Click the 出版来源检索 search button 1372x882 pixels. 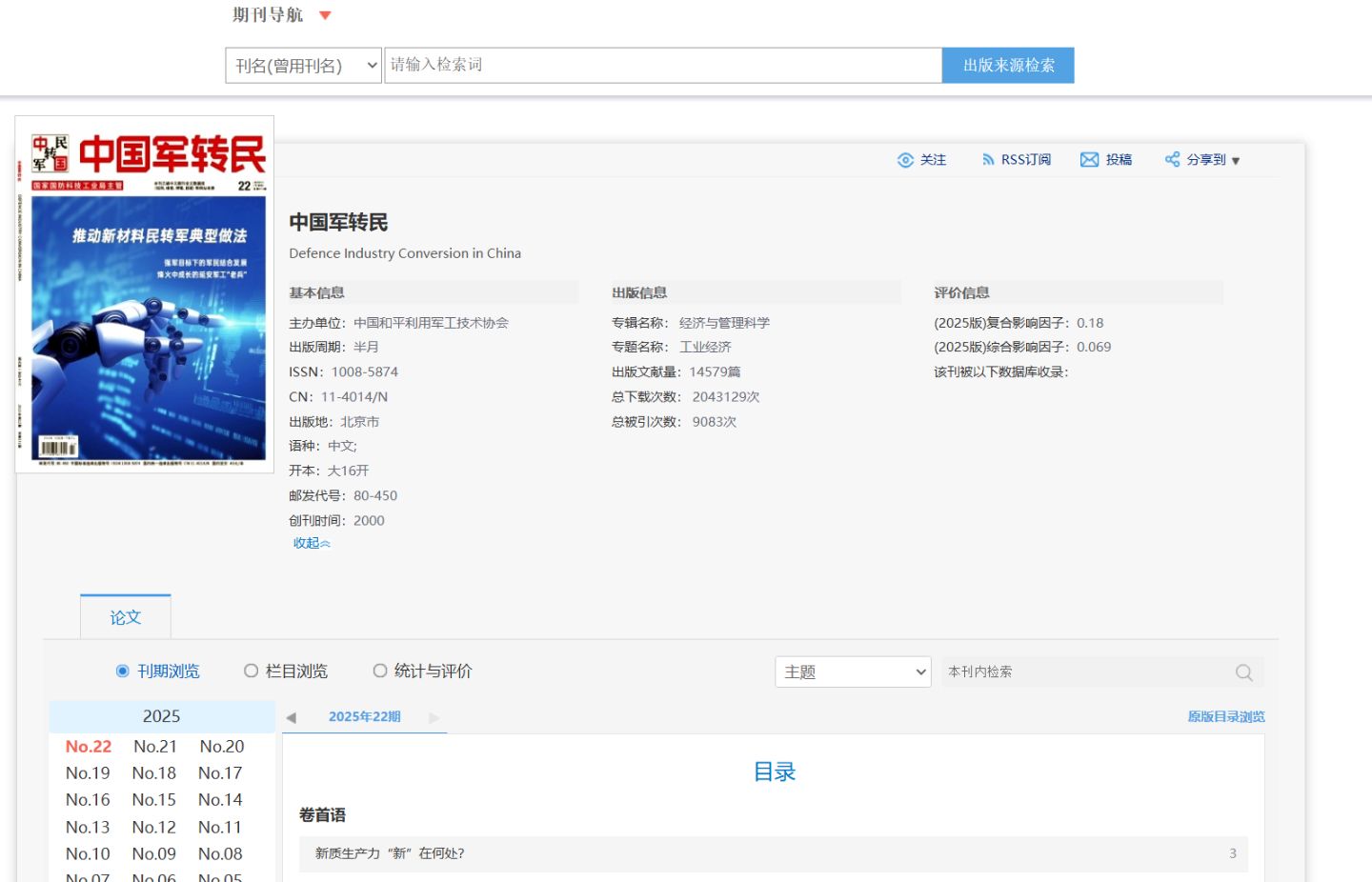coord(1008,66)
